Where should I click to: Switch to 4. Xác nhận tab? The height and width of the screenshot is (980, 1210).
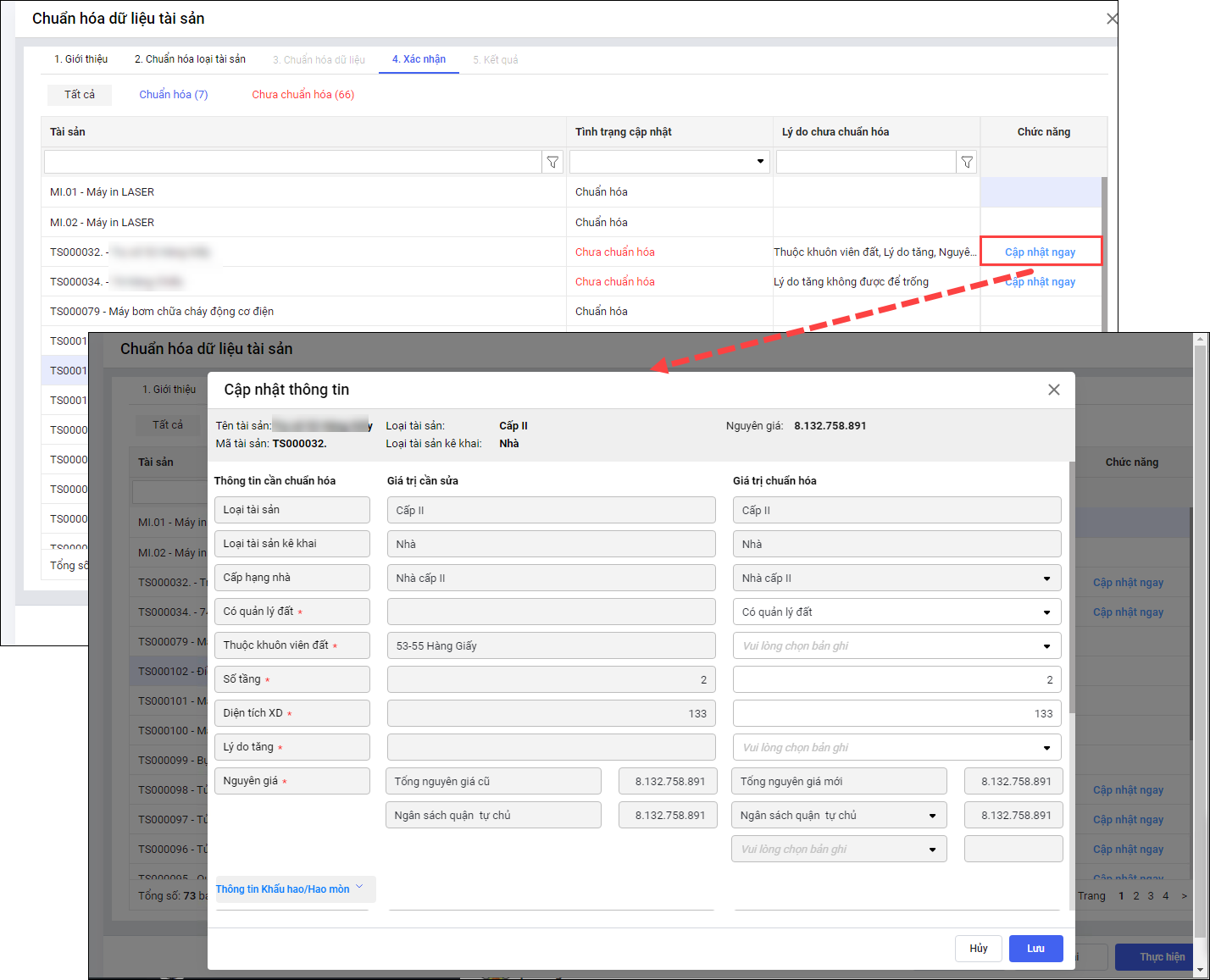tap(419, 59)
